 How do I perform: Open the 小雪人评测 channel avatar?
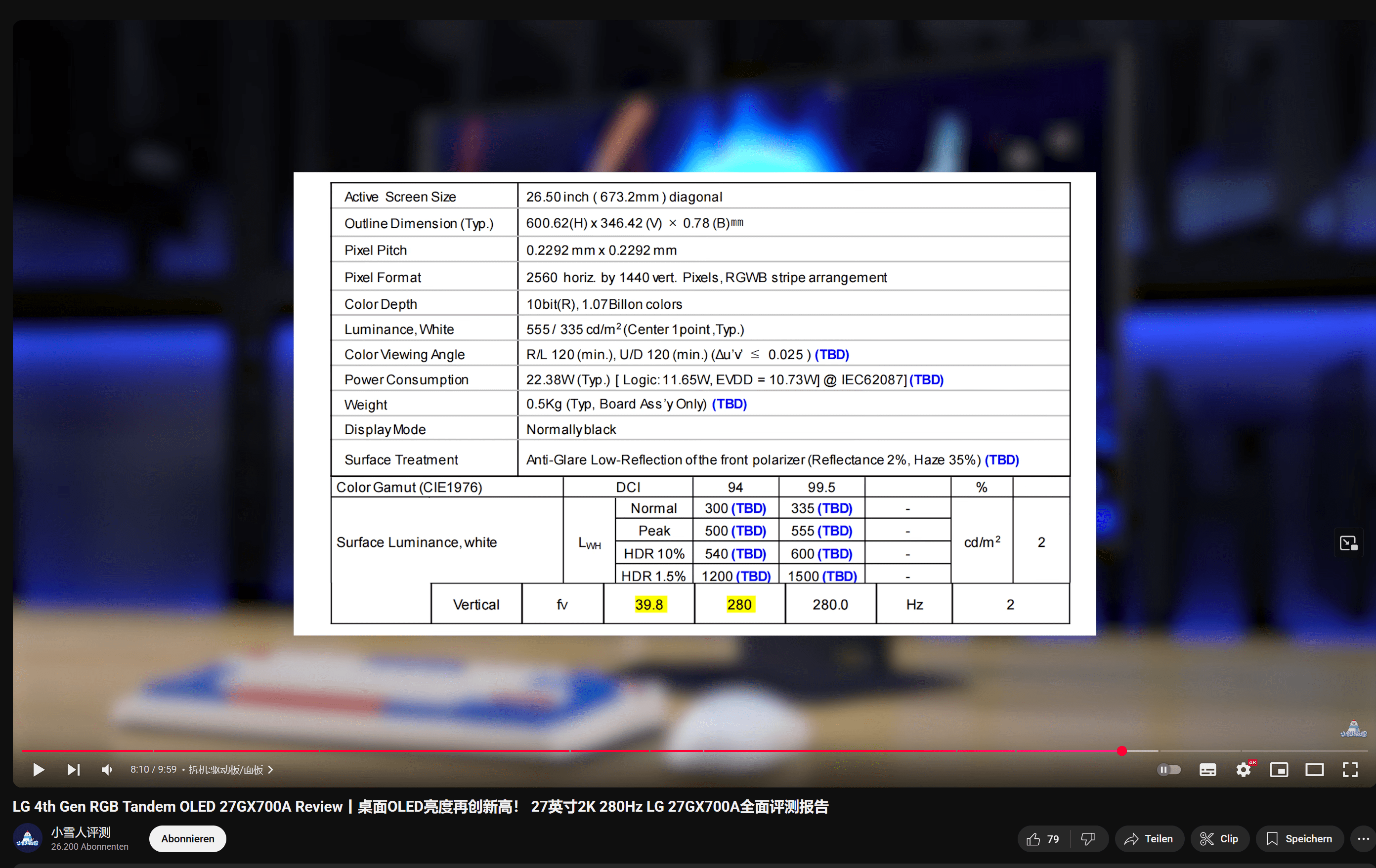click(27, 838)
